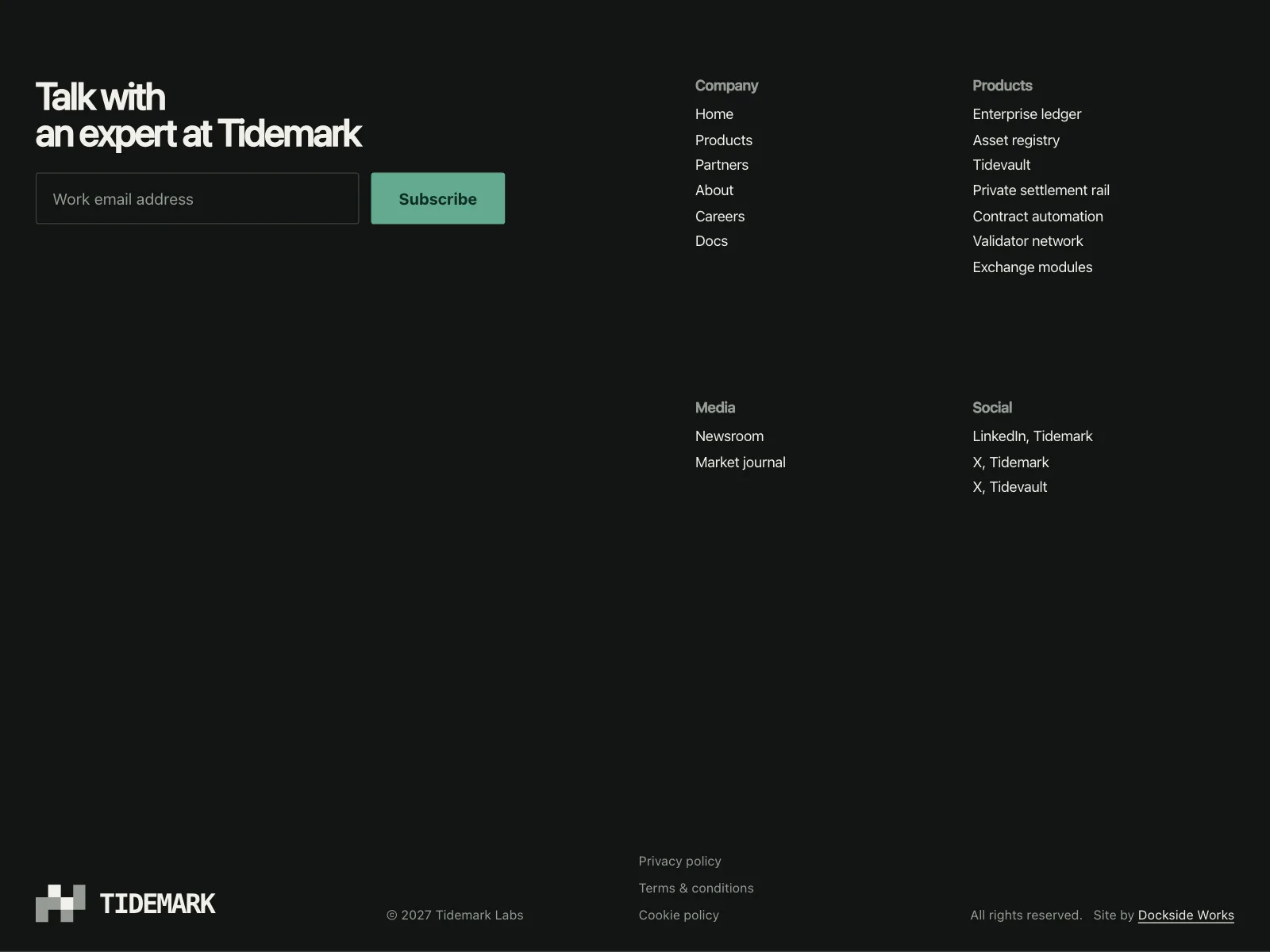Open the Privacy policy link
Viewport: 1270px width, 952px height.
[x=679, y=862]
